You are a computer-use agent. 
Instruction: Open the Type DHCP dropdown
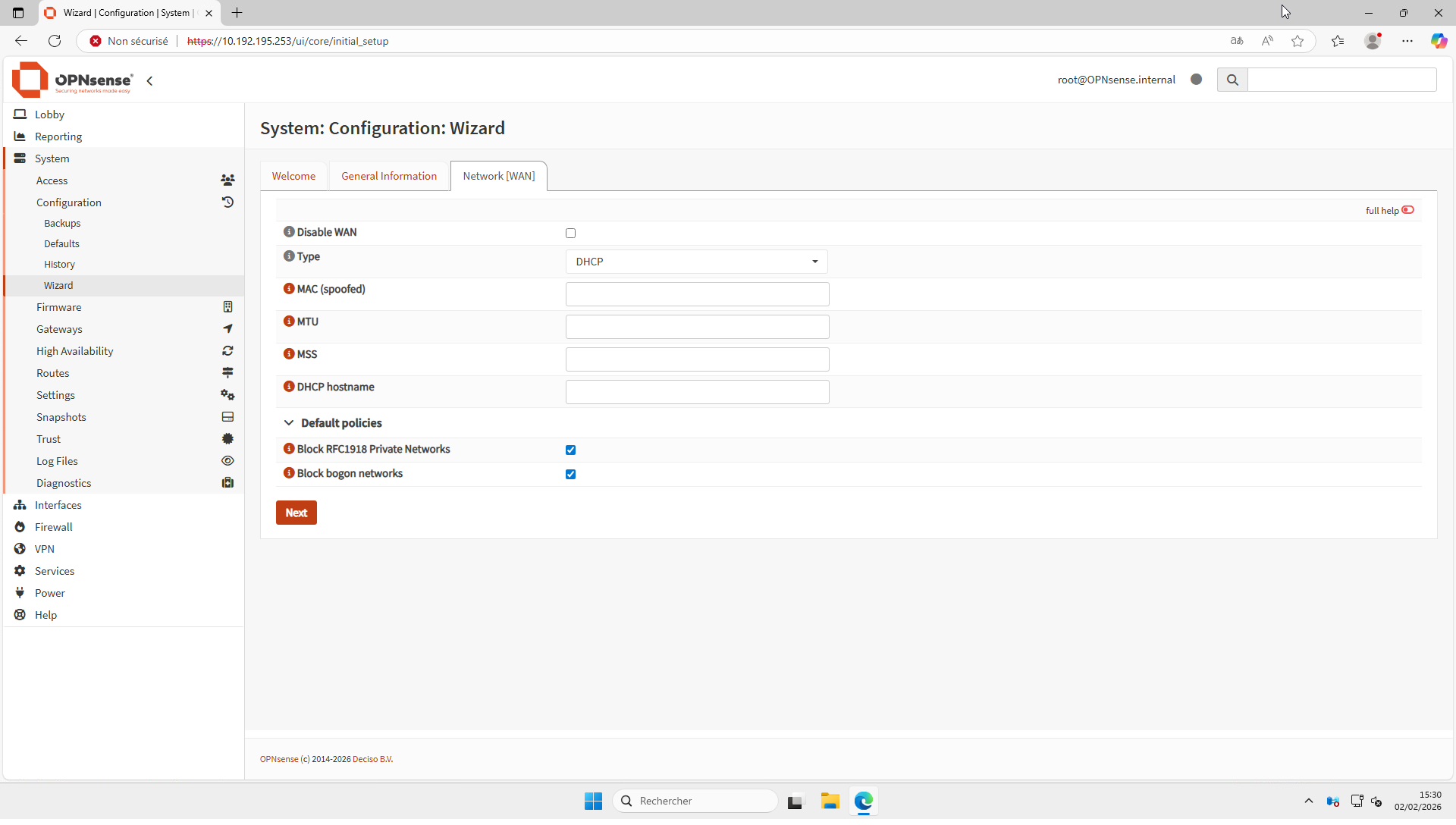coord(696,262)
